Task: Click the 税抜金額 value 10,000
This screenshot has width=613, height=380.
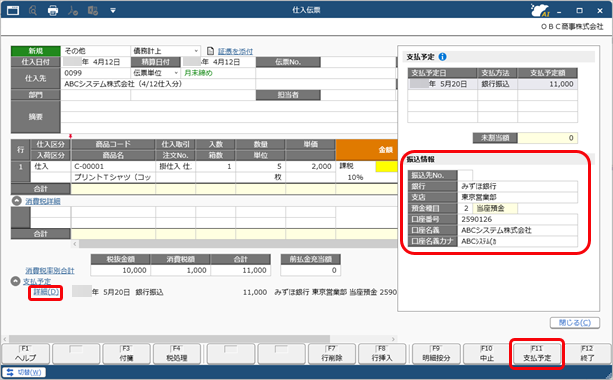Action: (x=120, y=270)
